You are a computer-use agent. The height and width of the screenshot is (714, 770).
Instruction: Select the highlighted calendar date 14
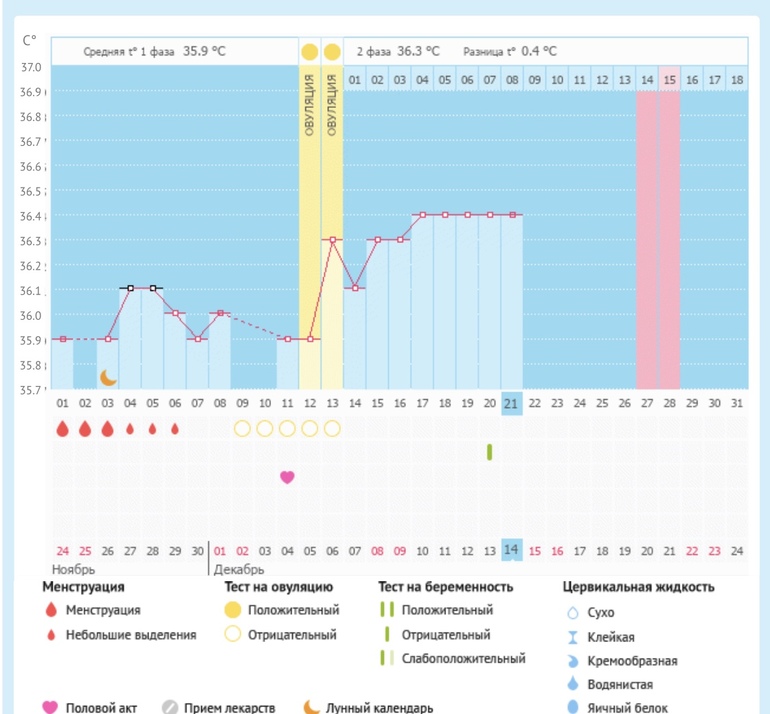(x=511, y=551)
